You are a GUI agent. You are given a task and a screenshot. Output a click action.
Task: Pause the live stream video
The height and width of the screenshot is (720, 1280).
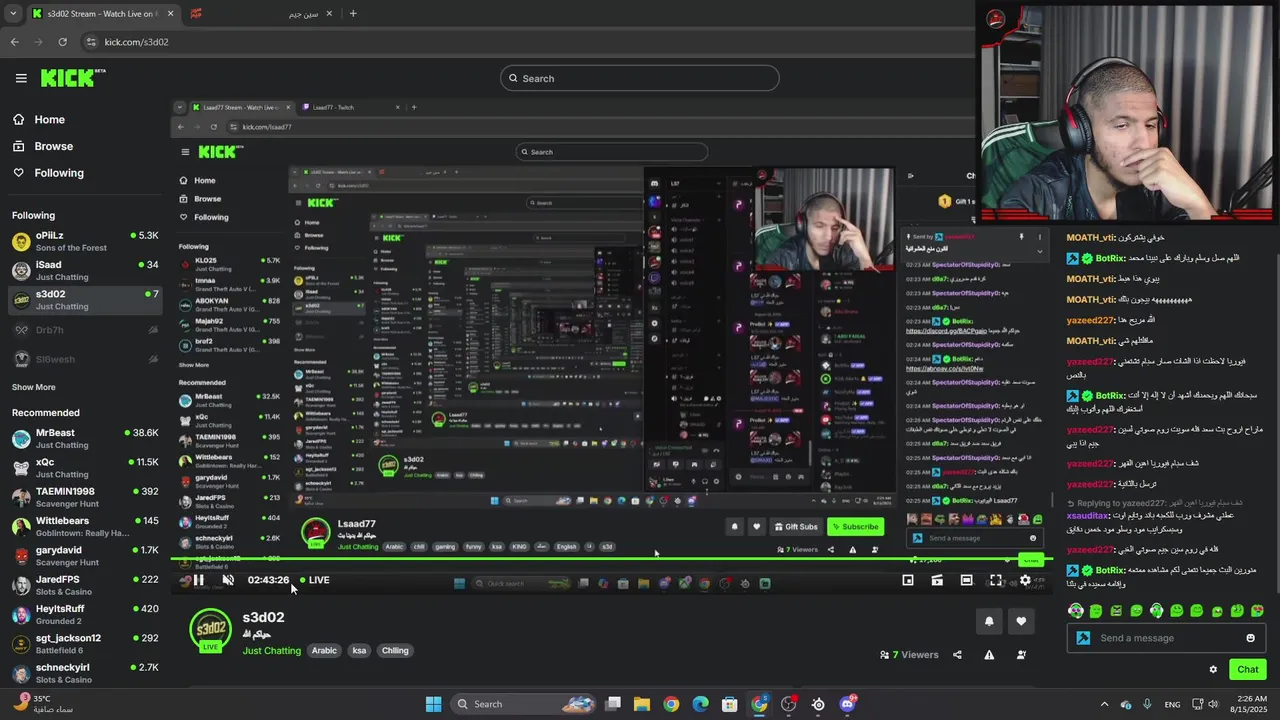(198, 580)
